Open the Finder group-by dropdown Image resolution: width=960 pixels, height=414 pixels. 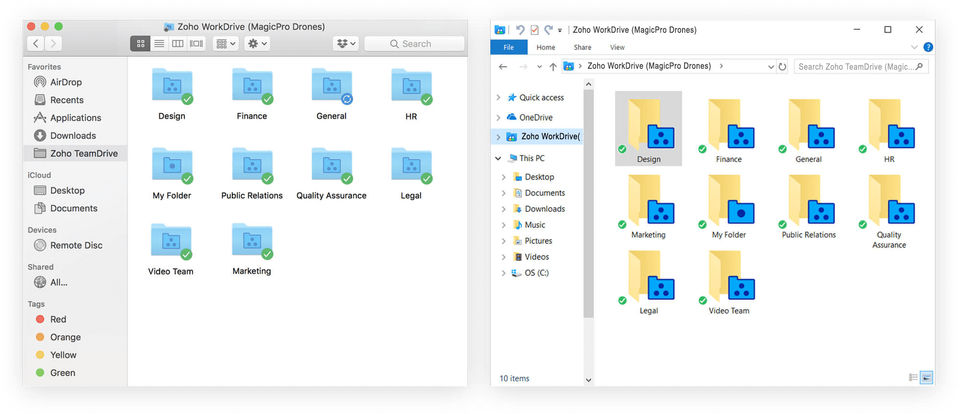tap(226, 43)
